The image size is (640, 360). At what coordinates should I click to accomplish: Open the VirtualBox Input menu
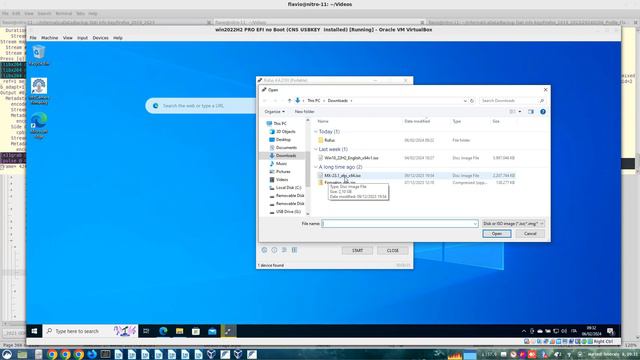coord(82,38)
